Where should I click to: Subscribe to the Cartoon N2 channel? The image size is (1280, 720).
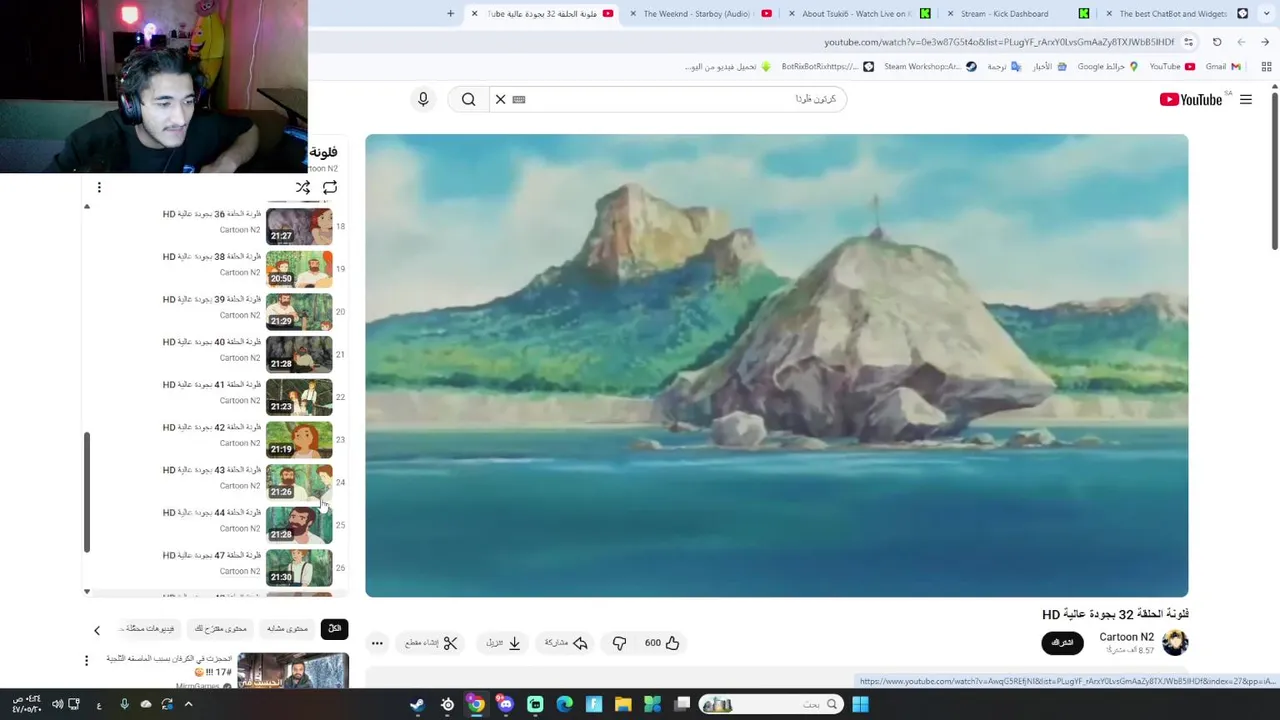(x=1062, y=643)
